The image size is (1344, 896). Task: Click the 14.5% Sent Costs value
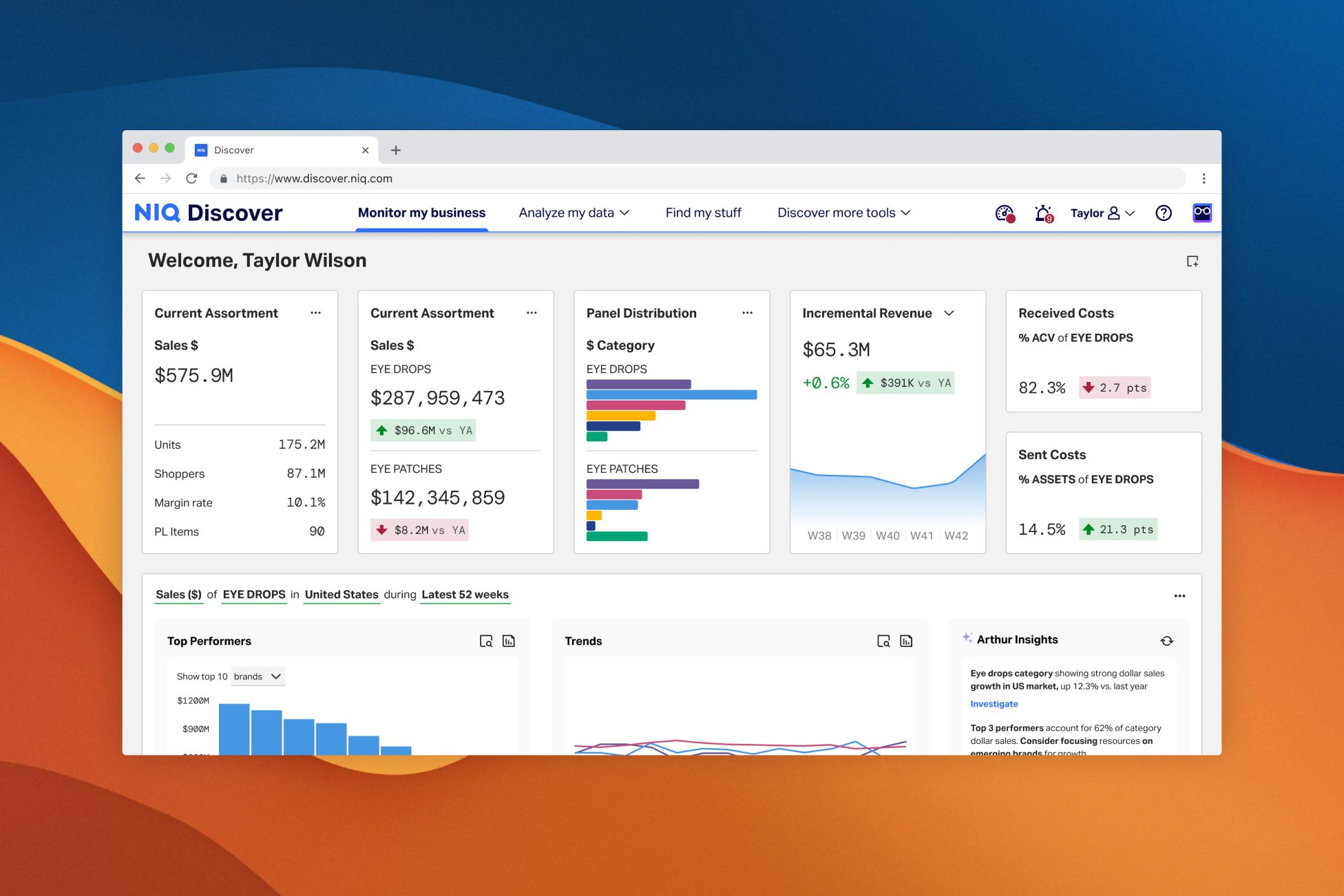[x=1042, y=529]
